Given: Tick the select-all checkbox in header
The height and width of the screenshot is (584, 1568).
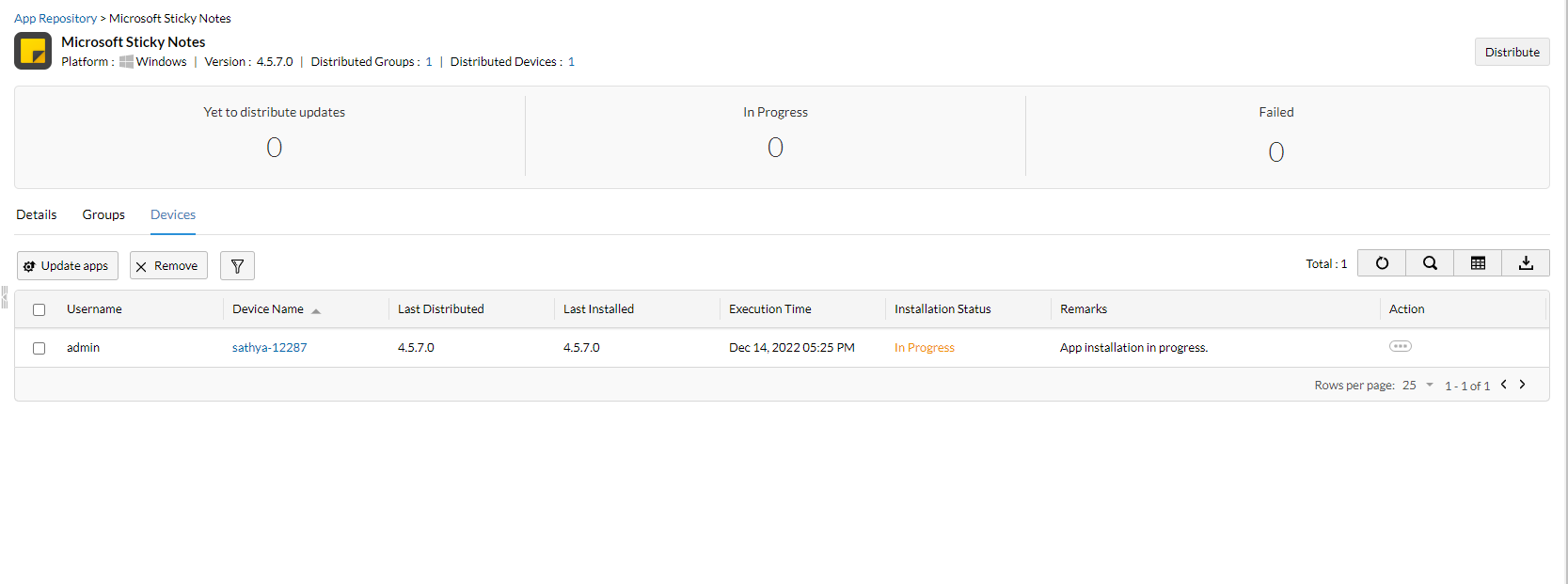Looking at the screenshot, I should tap(40, 309).
